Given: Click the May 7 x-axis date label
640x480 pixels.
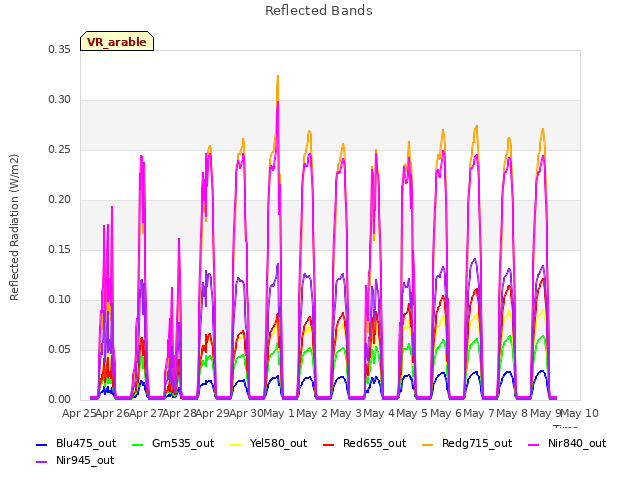Looking at the screenshot, I should point(479,413).
